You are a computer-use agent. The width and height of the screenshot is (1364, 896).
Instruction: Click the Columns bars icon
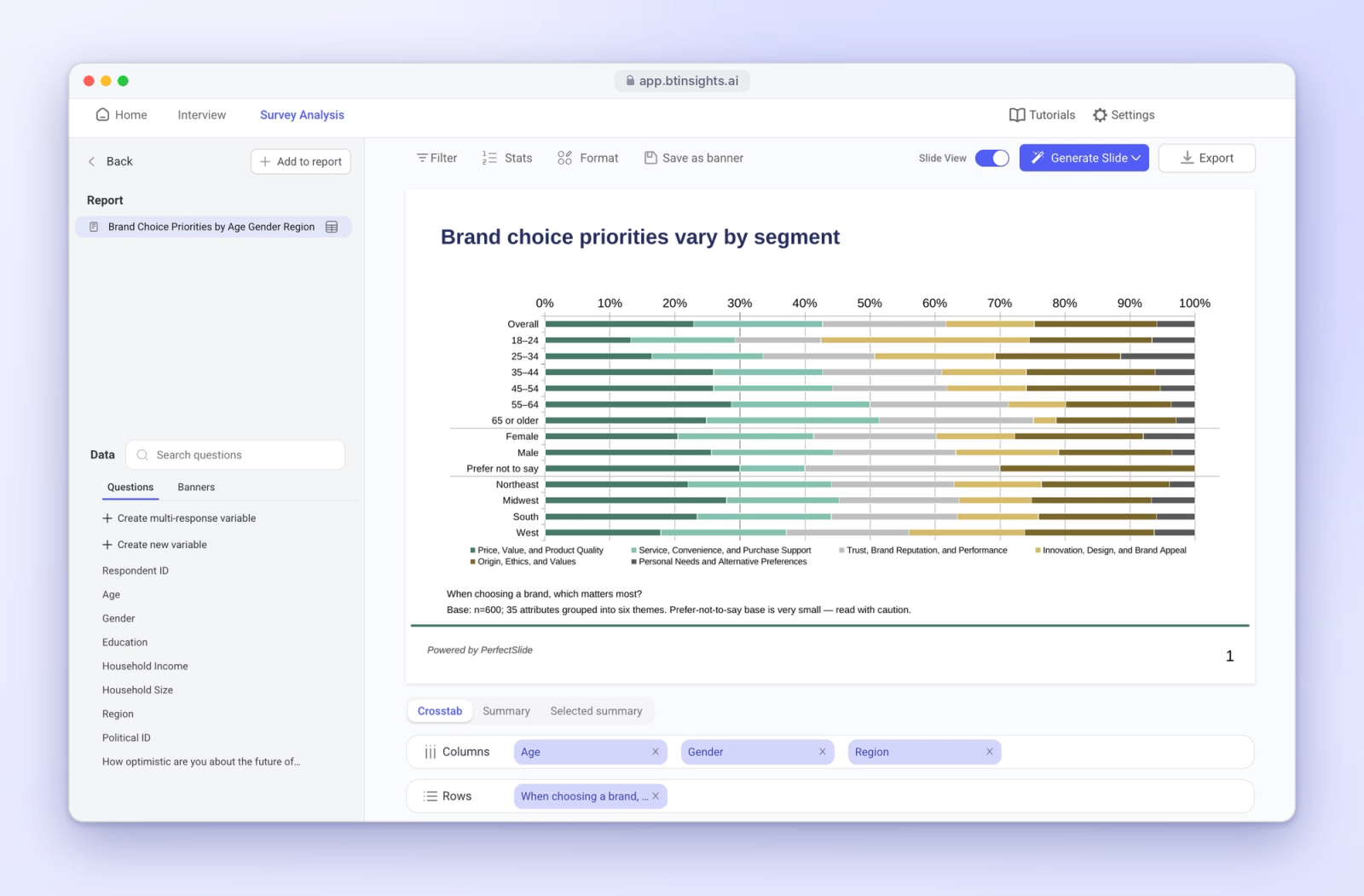(431, 752)
